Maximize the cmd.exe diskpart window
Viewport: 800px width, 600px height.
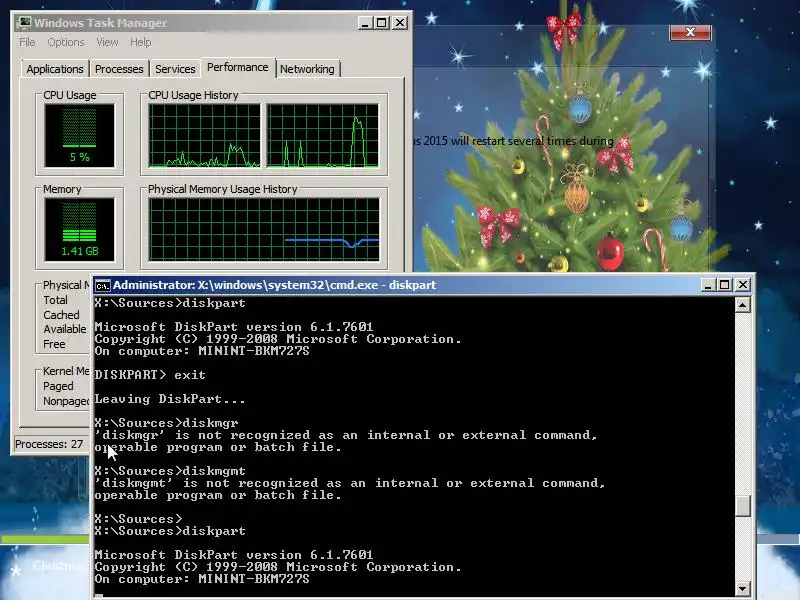724,285
